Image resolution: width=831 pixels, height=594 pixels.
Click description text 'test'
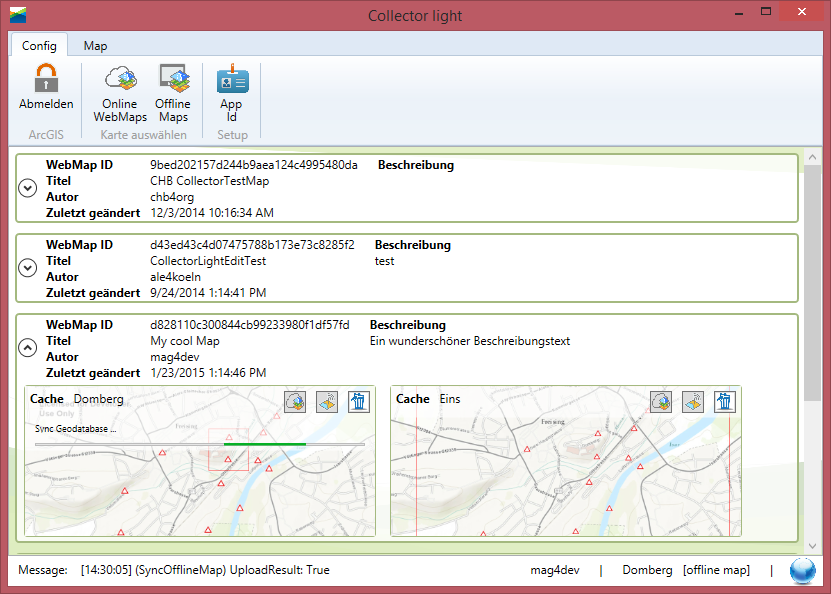384,261
